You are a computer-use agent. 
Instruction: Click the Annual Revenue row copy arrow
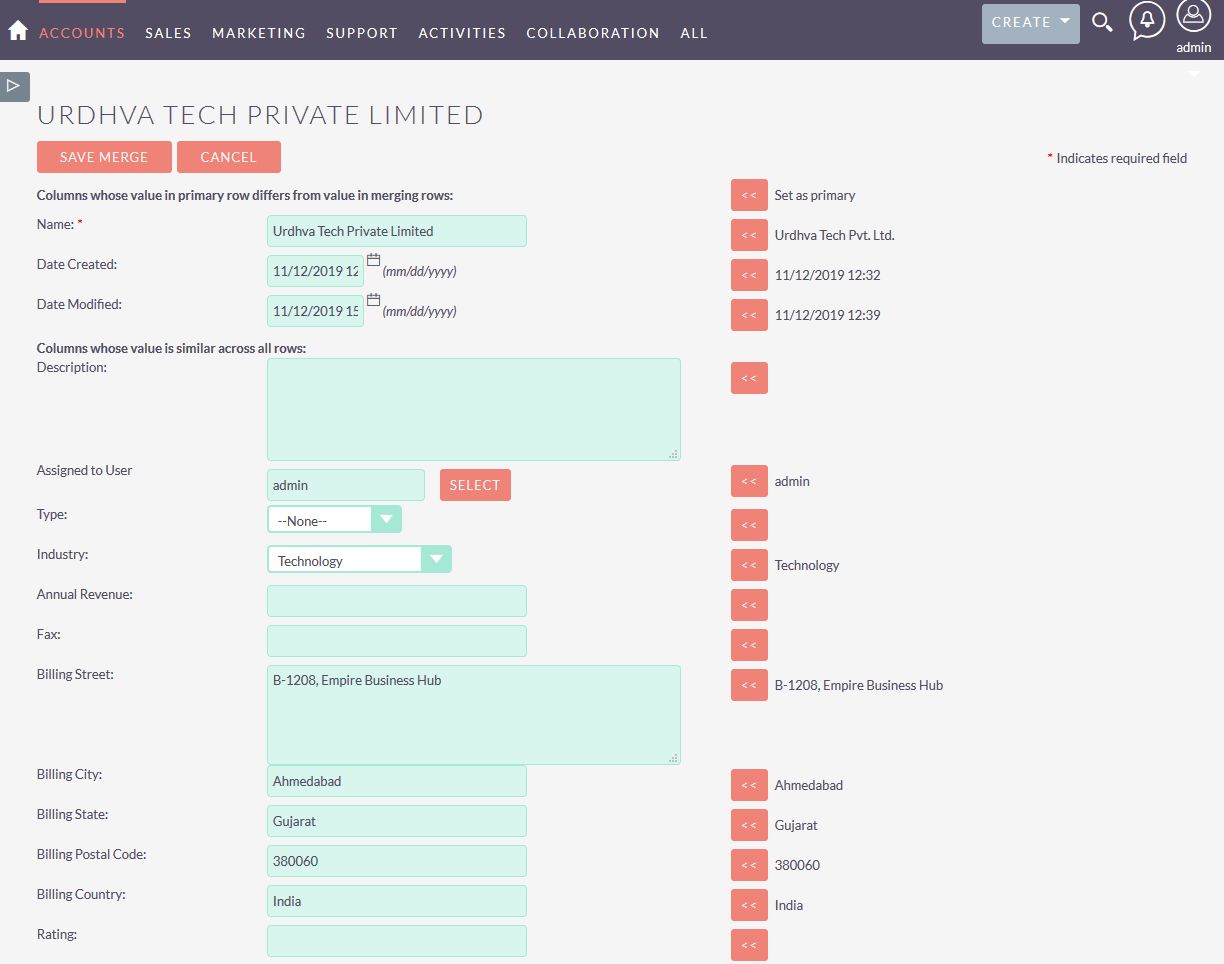[749, 605]
